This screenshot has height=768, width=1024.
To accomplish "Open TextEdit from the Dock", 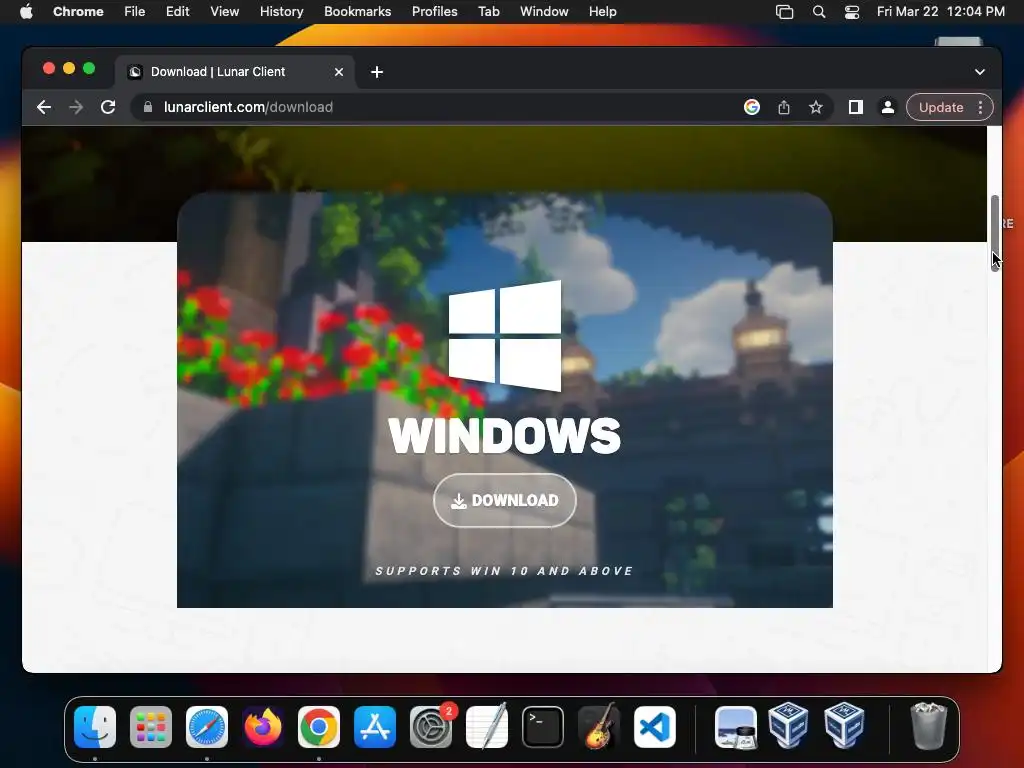I will [487, 727].
